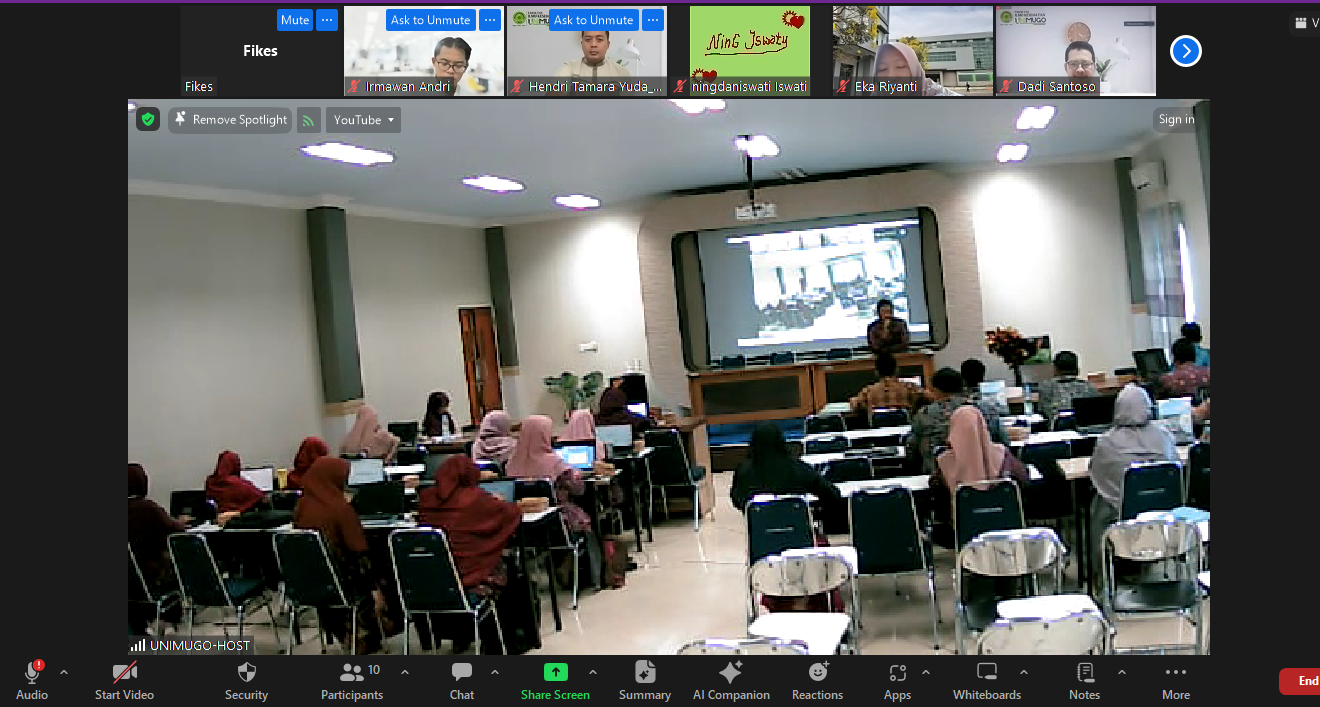The width and height of the screenshot is (1320, 707).
Task: Open Security options
Action: pyautogui.click(x=246, y=672)
